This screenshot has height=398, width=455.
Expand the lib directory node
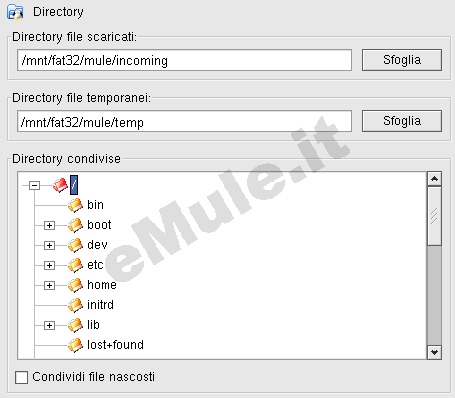click(49, 325)
